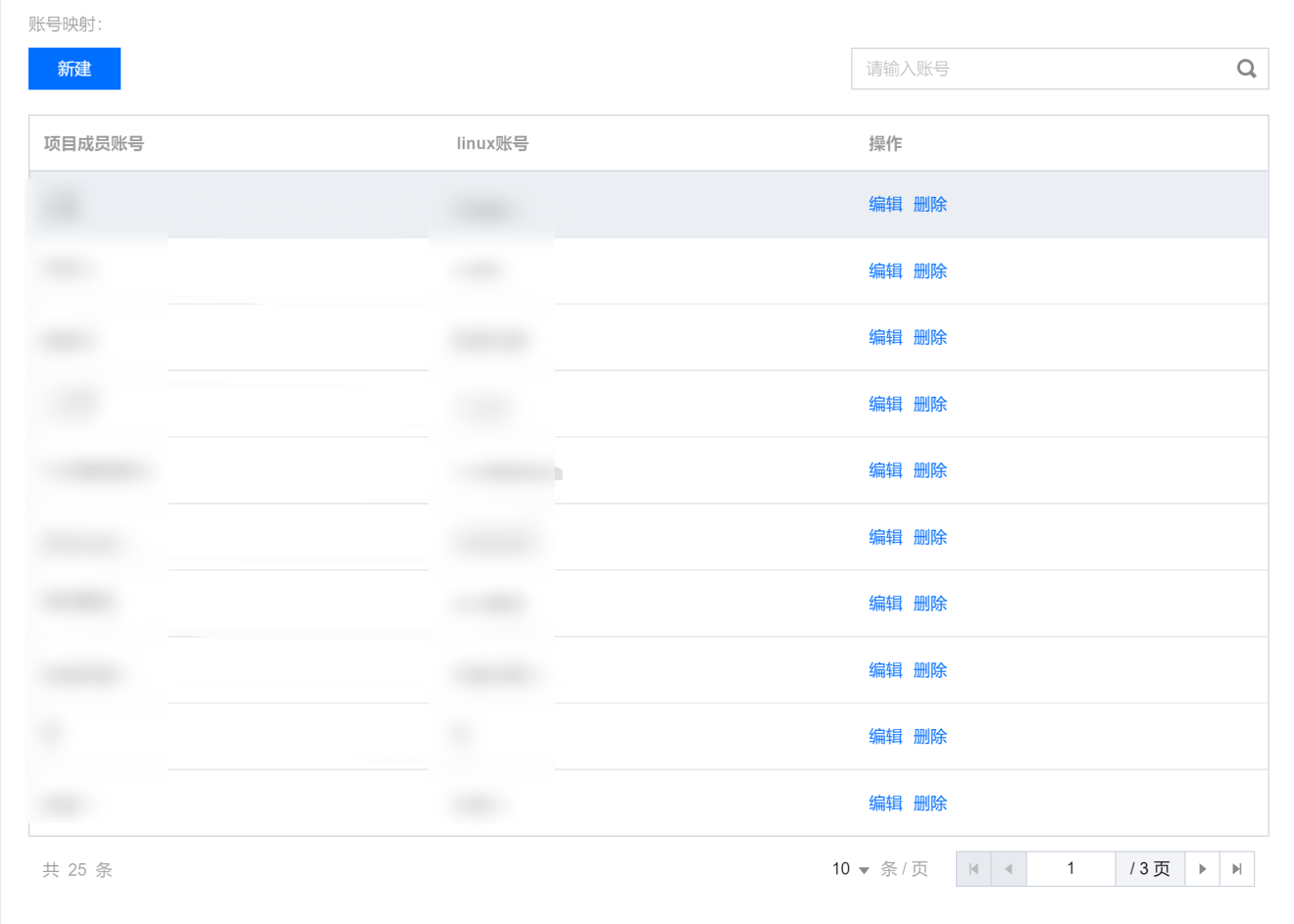Image resolution: width=1294 pixels, height=924 pixels.
Task: Click the 新建 button
Action: coord(75,69)
